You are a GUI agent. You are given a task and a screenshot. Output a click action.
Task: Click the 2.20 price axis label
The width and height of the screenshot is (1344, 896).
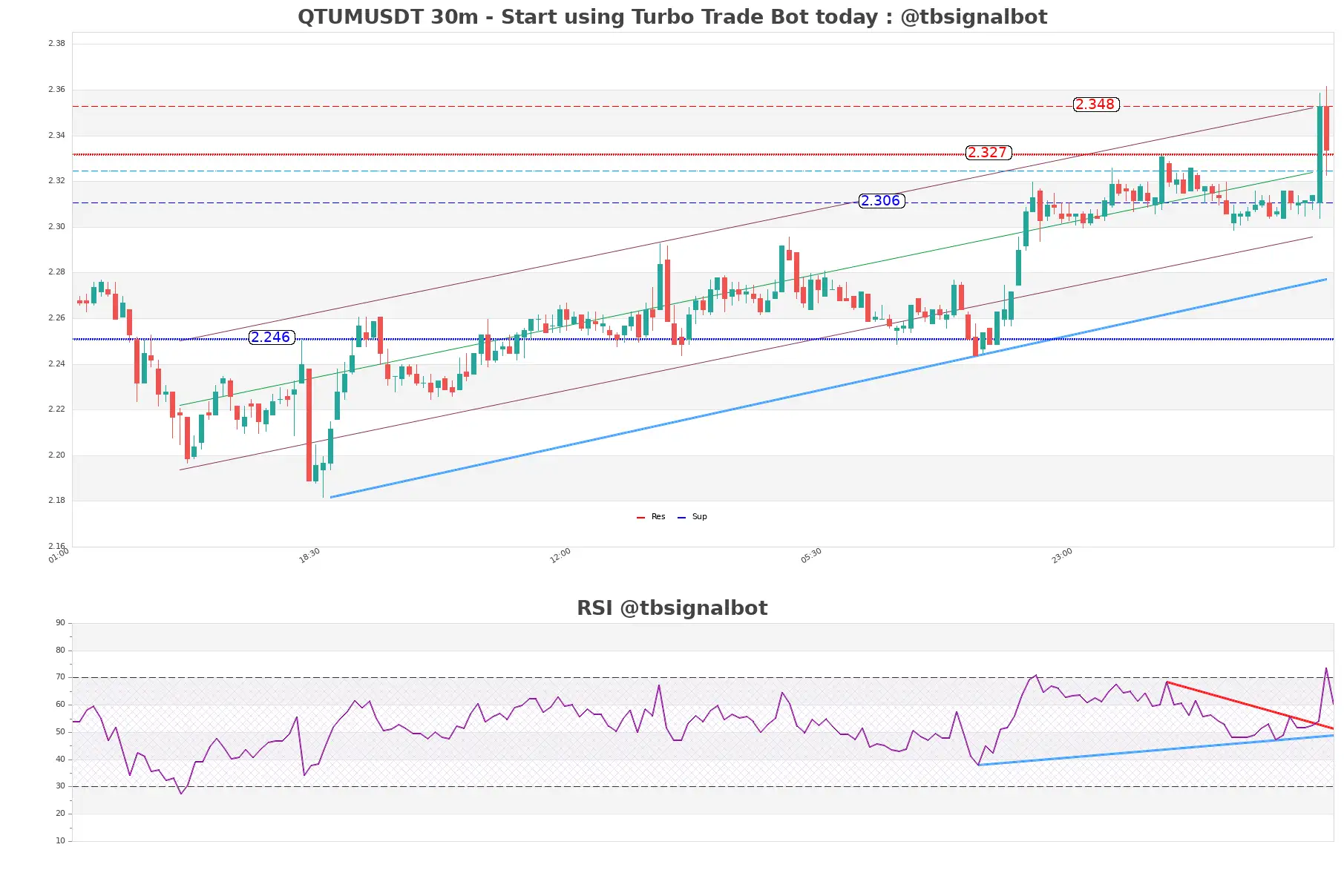56,455
